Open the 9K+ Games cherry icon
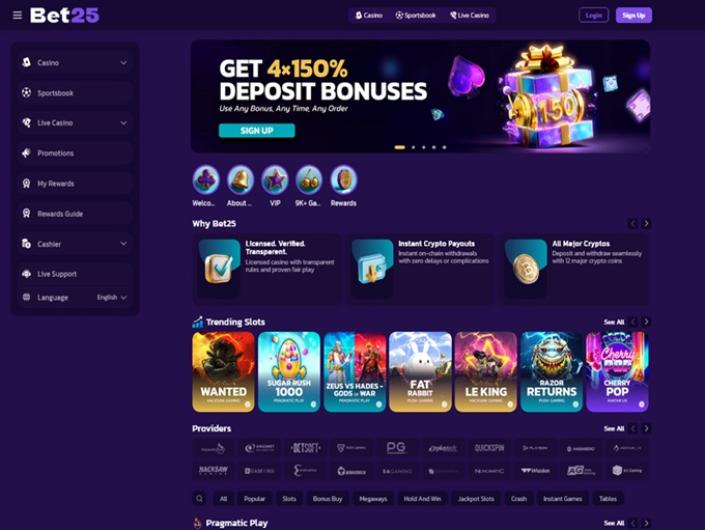The height and width of the screenshot is (530, 705). pos(309,179)
